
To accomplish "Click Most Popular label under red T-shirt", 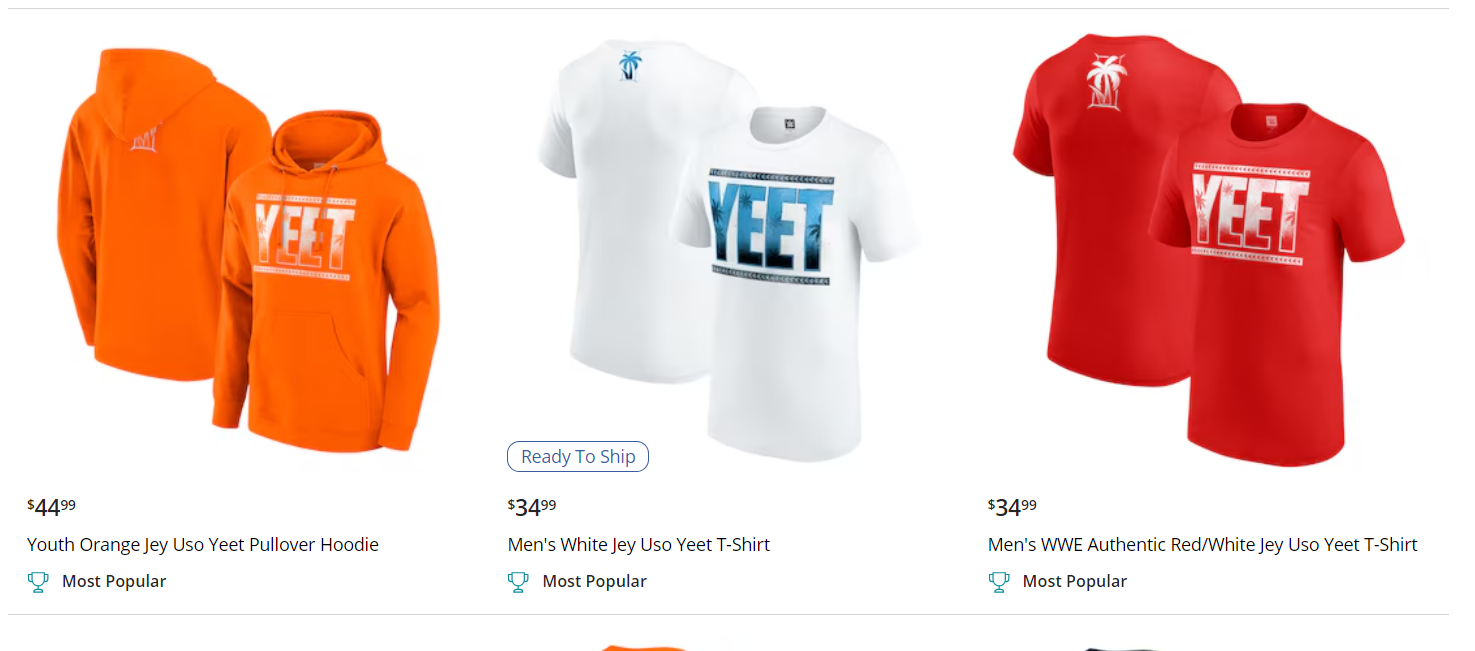I will [x=1074, y=581].
